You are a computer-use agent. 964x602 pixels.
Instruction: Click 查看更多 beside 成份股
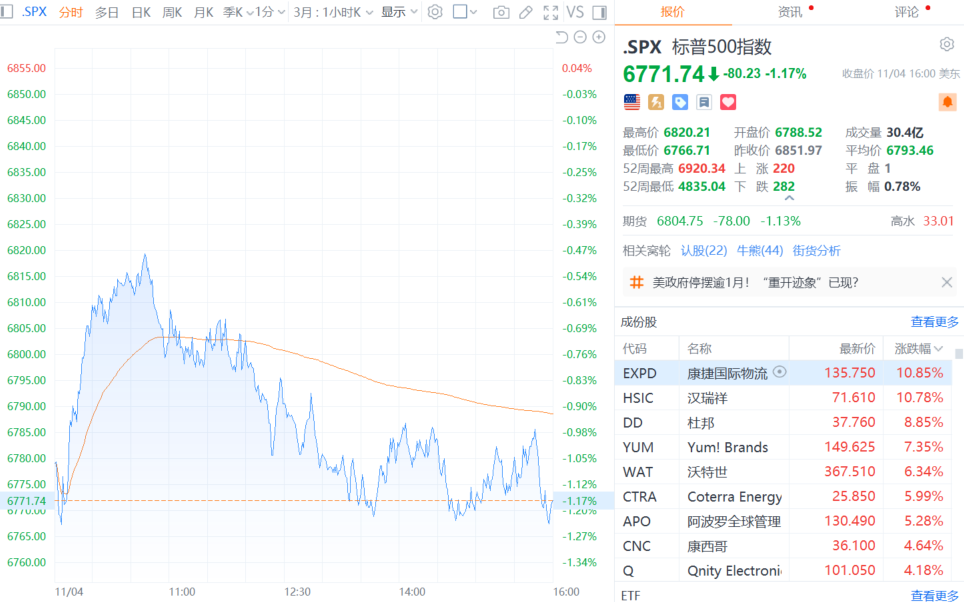tap(934, 322)
